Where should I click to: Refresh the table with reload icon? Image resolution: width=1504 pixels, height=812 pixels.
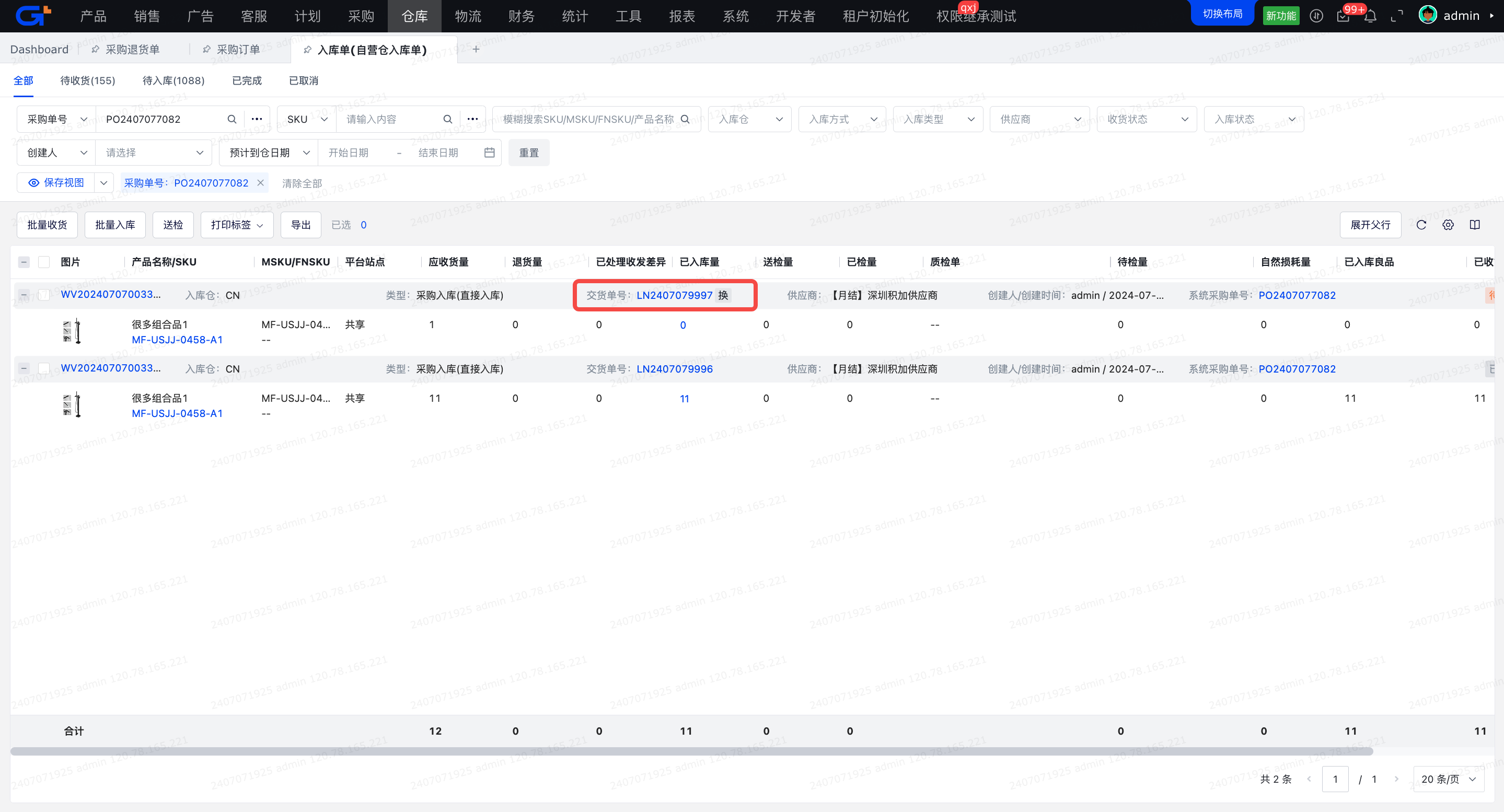(1421, 225)
